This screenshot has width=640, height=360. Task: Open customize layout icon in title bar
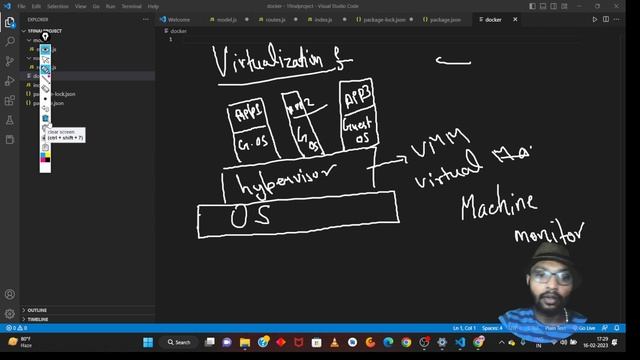(564, 6)
